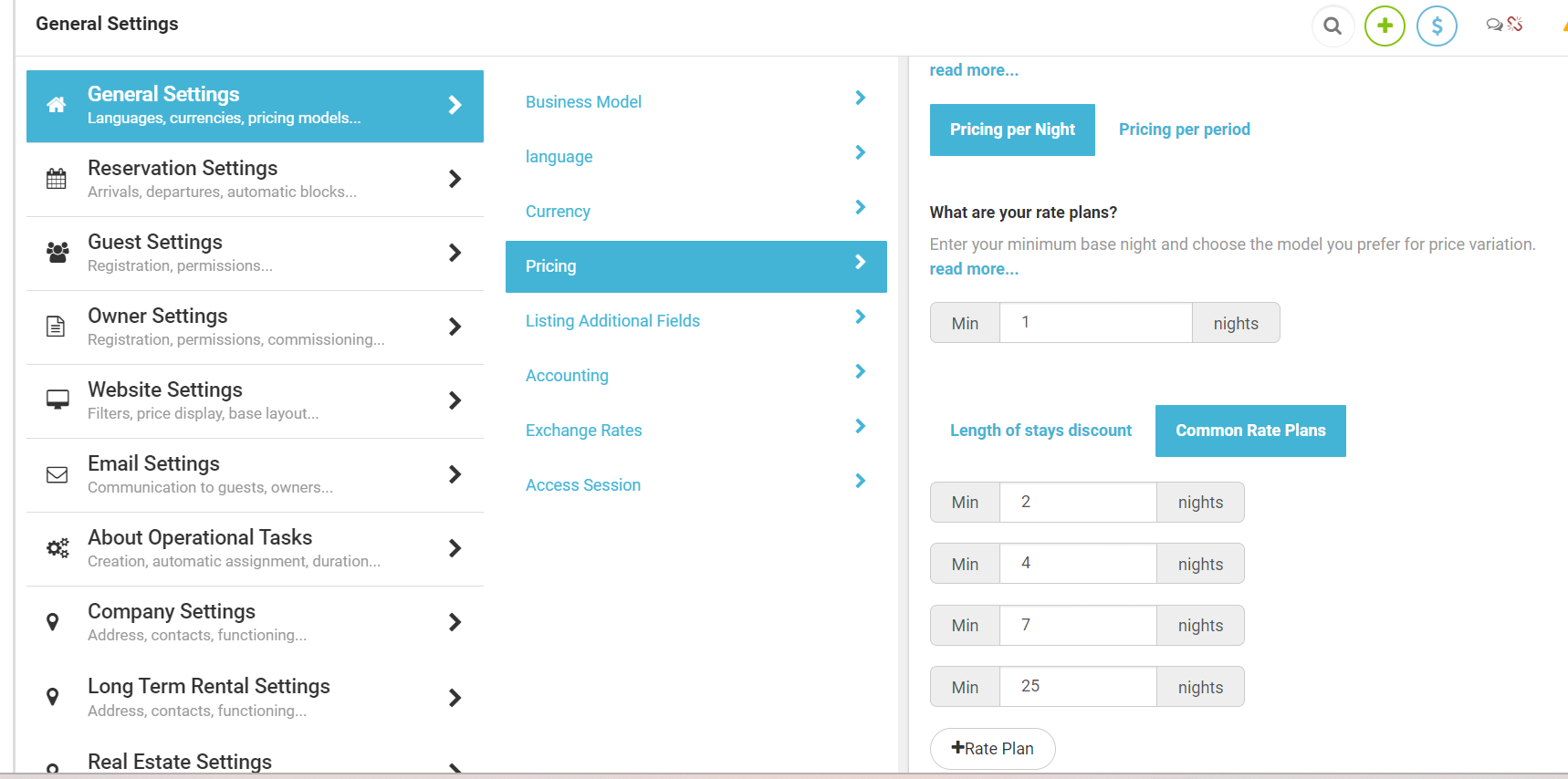Viewport: 1568px width, 779px height.
Task: Click the magnifier search icon
Action: [1333, 26]
